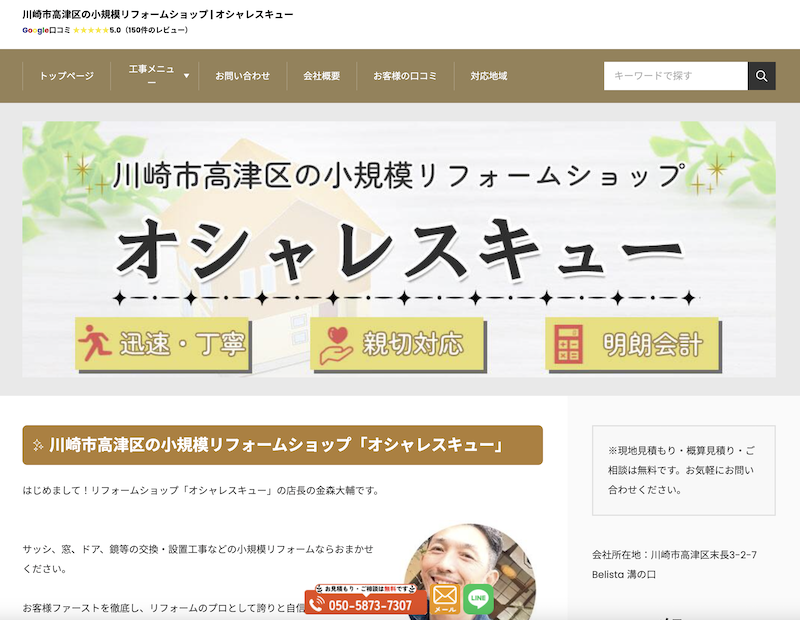800x620 pixels.
Task: Click the 川崎市高津区の小規模リフォームショップ section heading
Action: click(x=282, y=445)
